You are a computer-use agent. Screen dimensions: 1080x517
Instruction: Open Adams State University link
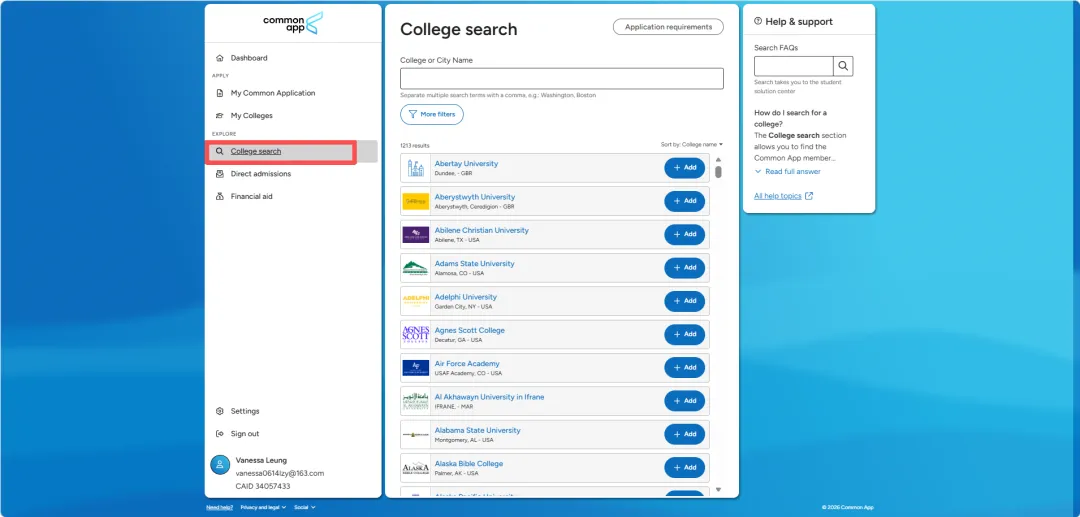(x=475, y=264)
